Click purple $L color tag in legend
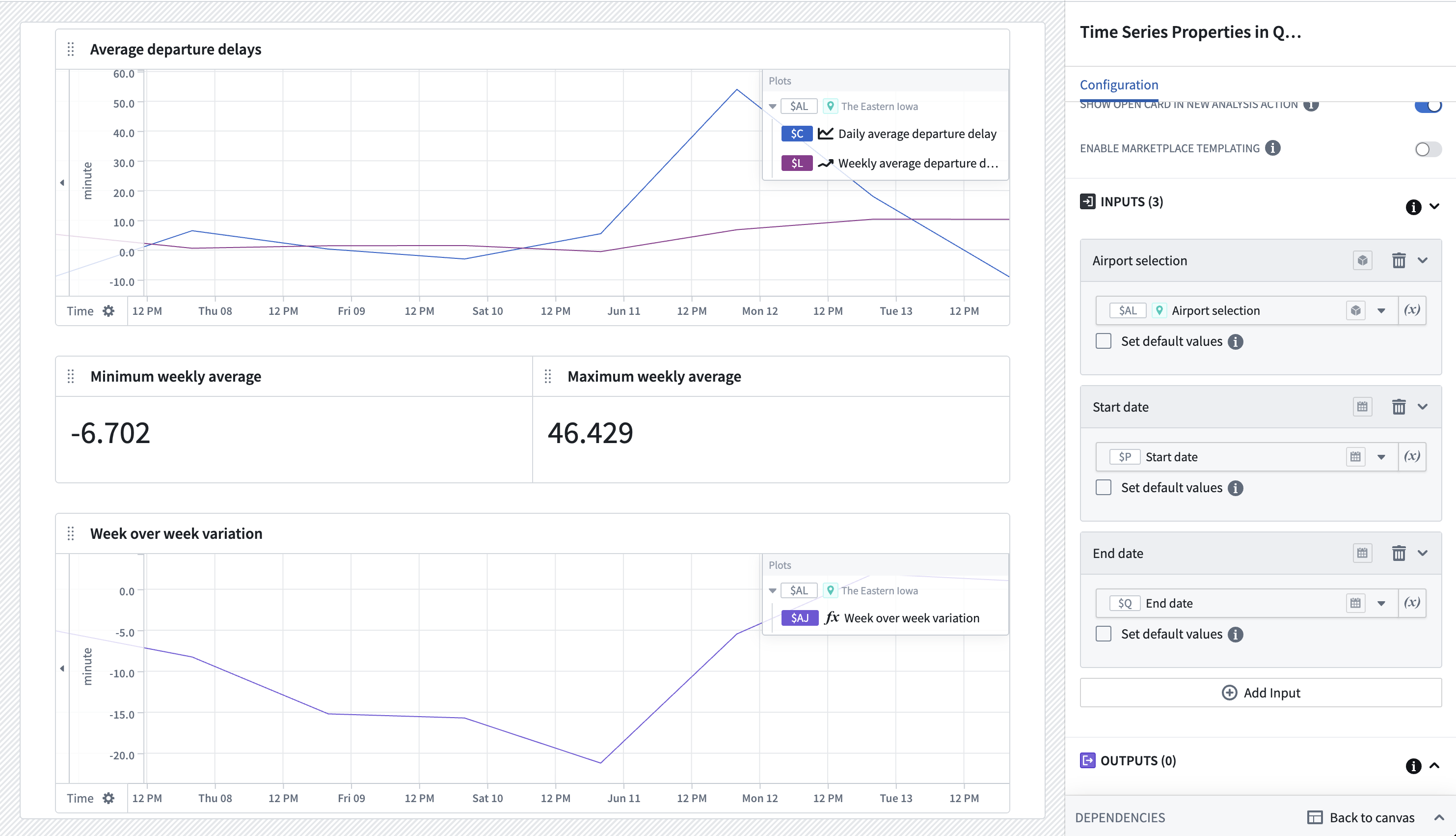 coord(797,164)
